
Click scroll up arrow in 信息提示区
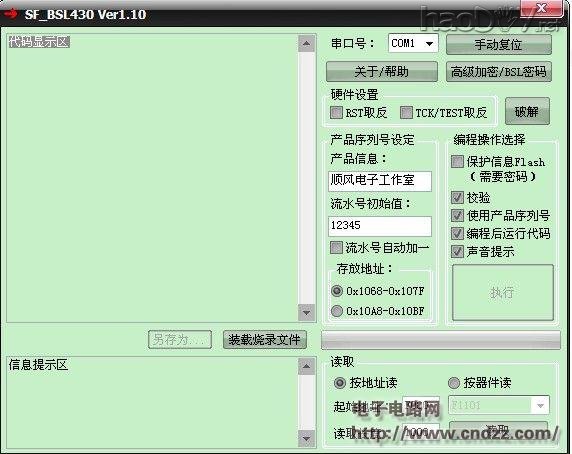click(x=306, y=366)
